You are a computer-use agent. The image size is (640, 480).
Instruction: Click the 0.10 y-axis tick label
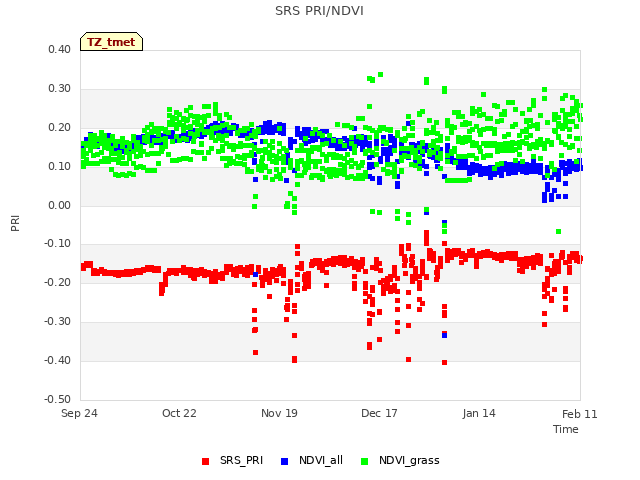60,167
